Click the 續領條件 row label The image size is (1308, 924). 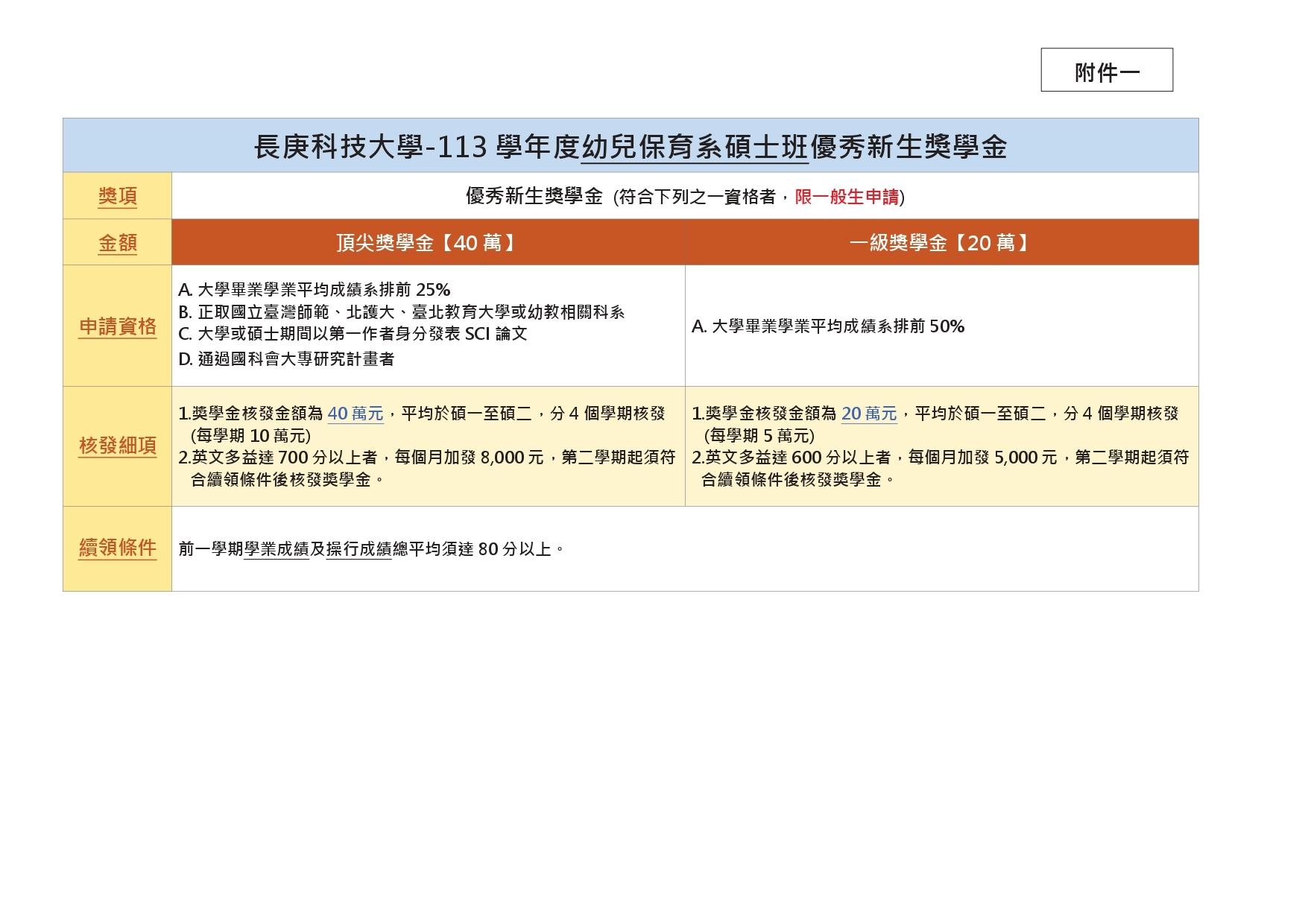(117, 548)
